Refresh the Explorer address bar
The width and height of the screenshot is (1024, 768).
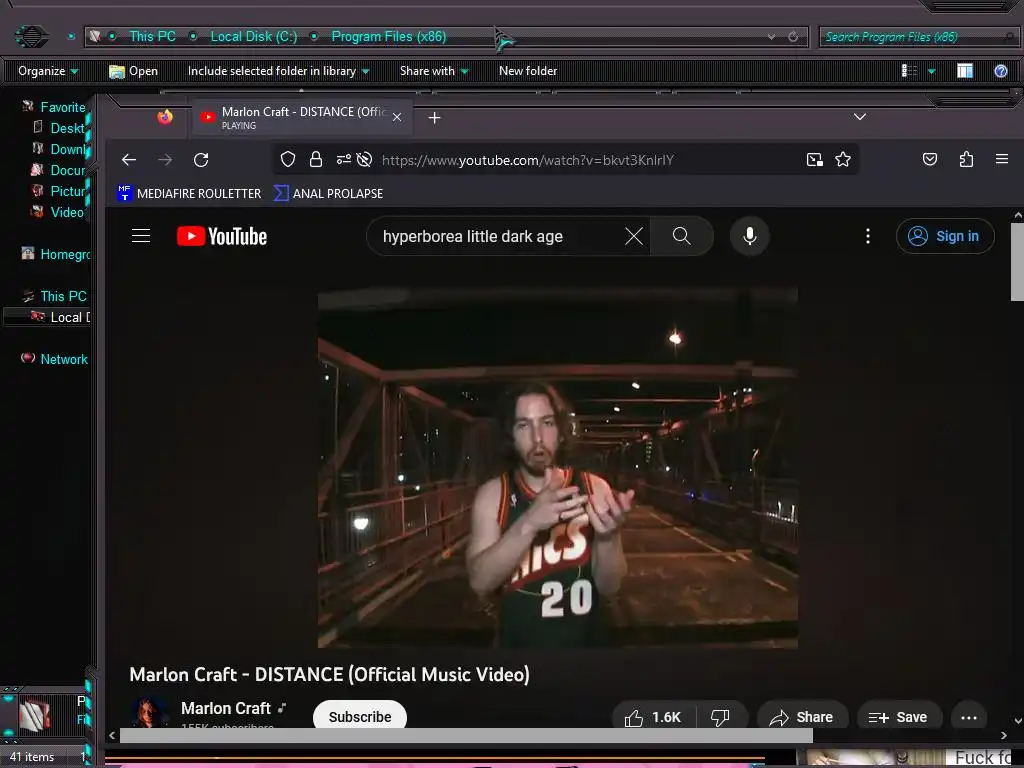point(793,37)
